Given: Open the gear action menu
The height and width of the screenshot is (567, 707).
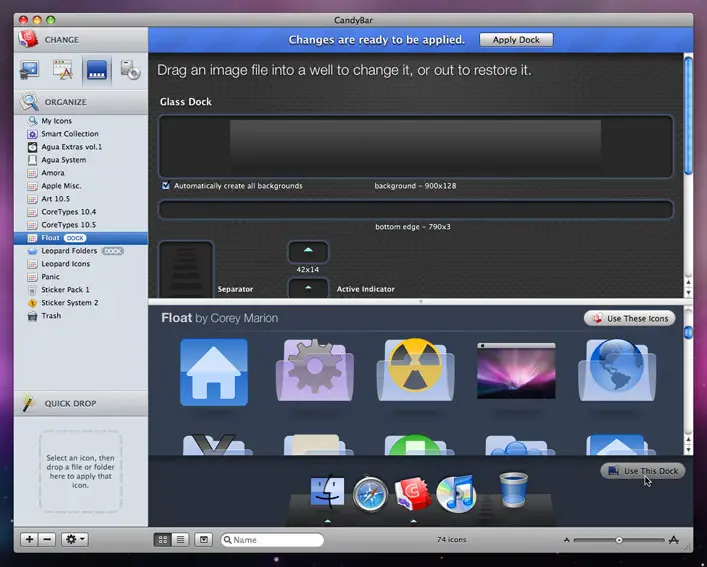Looking at the screenshot, I should click(x=75, y=539).
